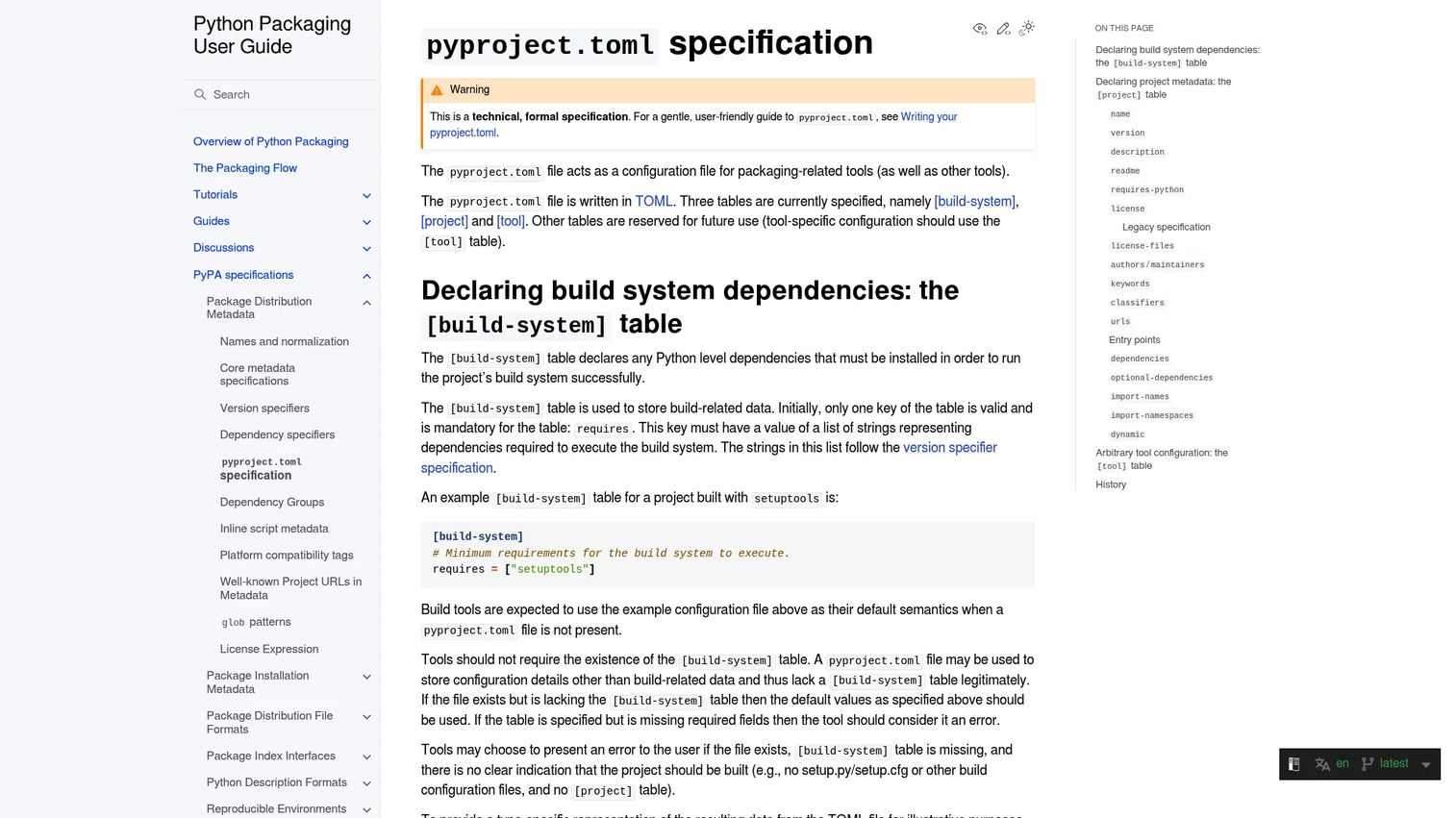Expand the Guides section chevron
This screenshot has width=1456, height=818.
(366, 222)
